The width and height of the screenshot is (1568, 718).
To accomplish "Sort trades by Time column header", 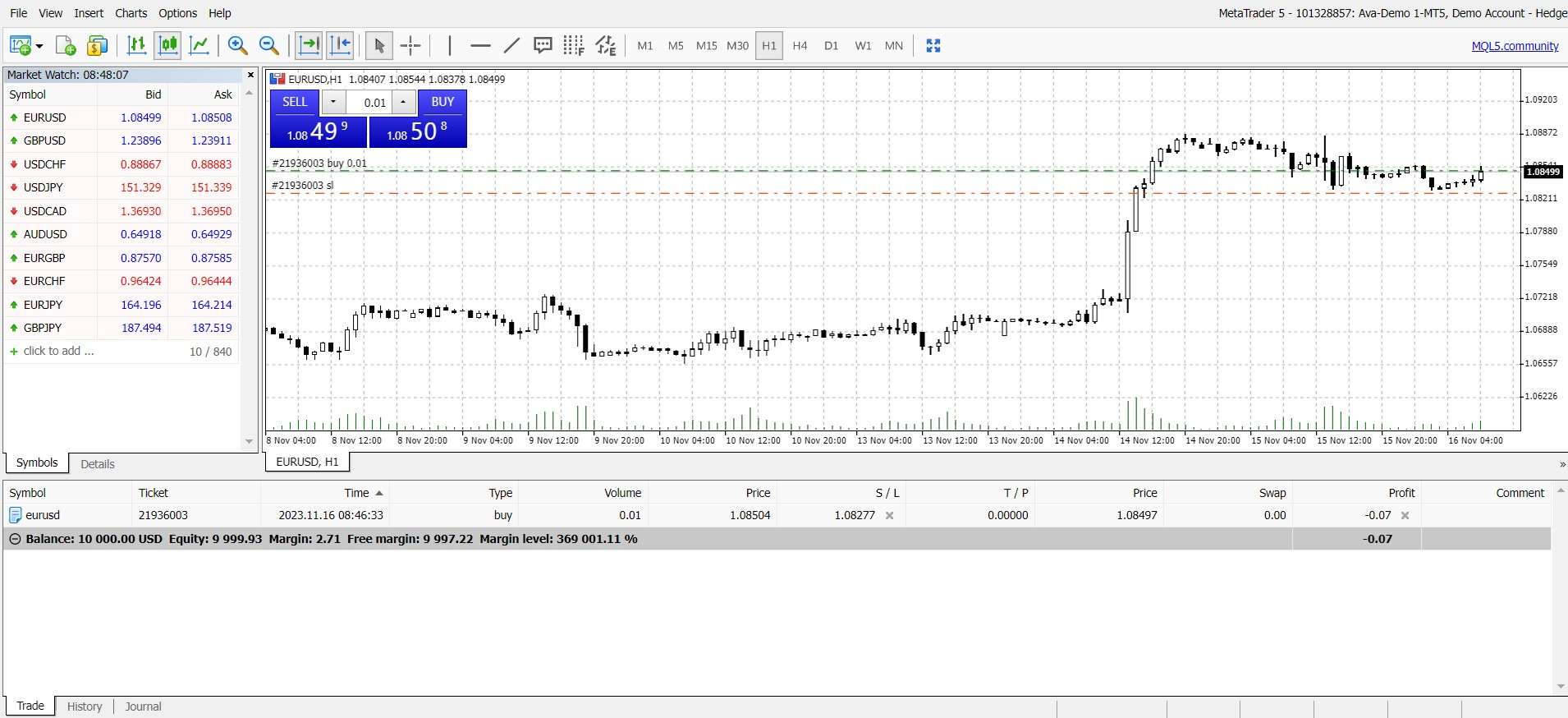I will tap(324, 493).
